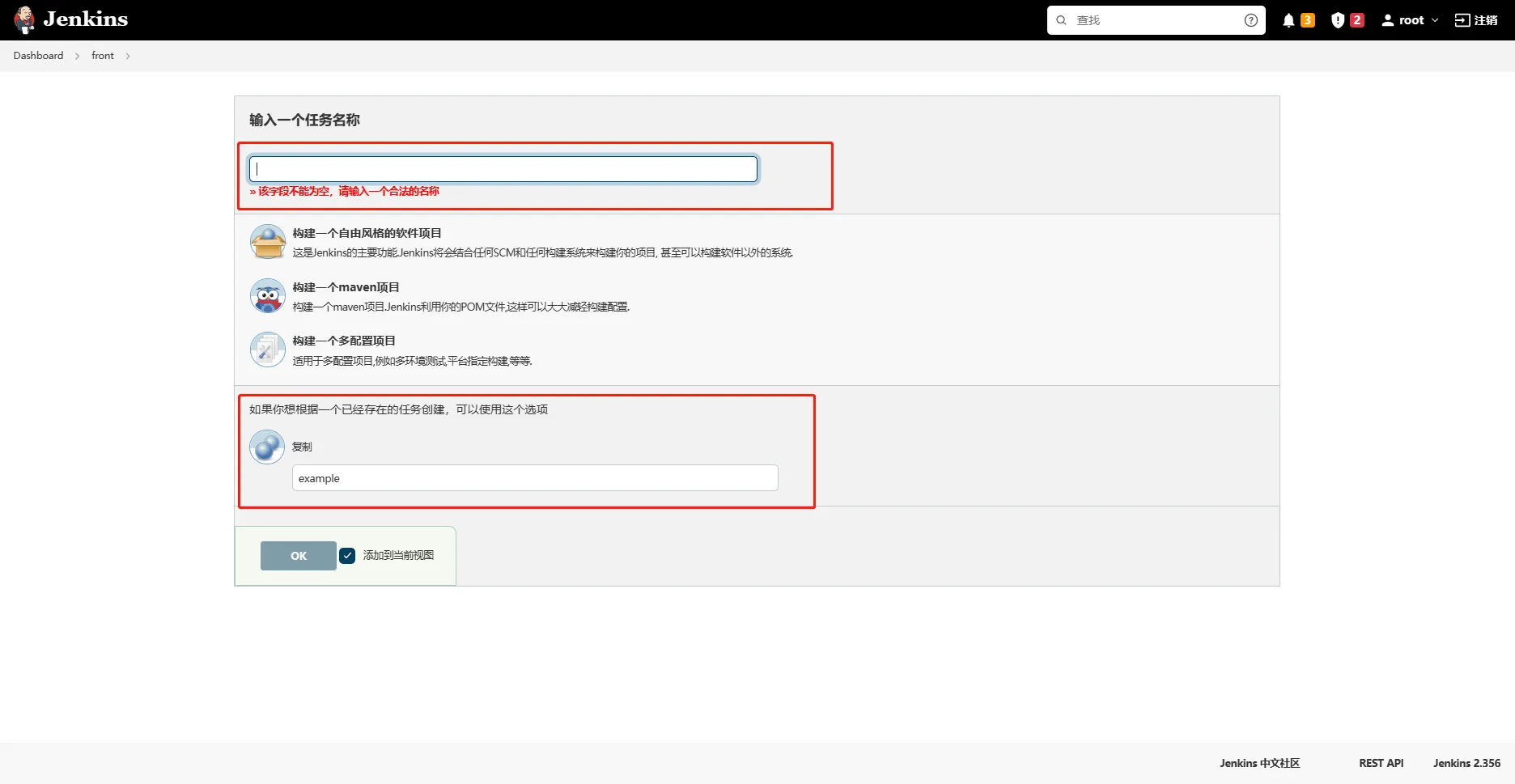Toggle the 添加到当前视图 checkbox

(347, 556)
